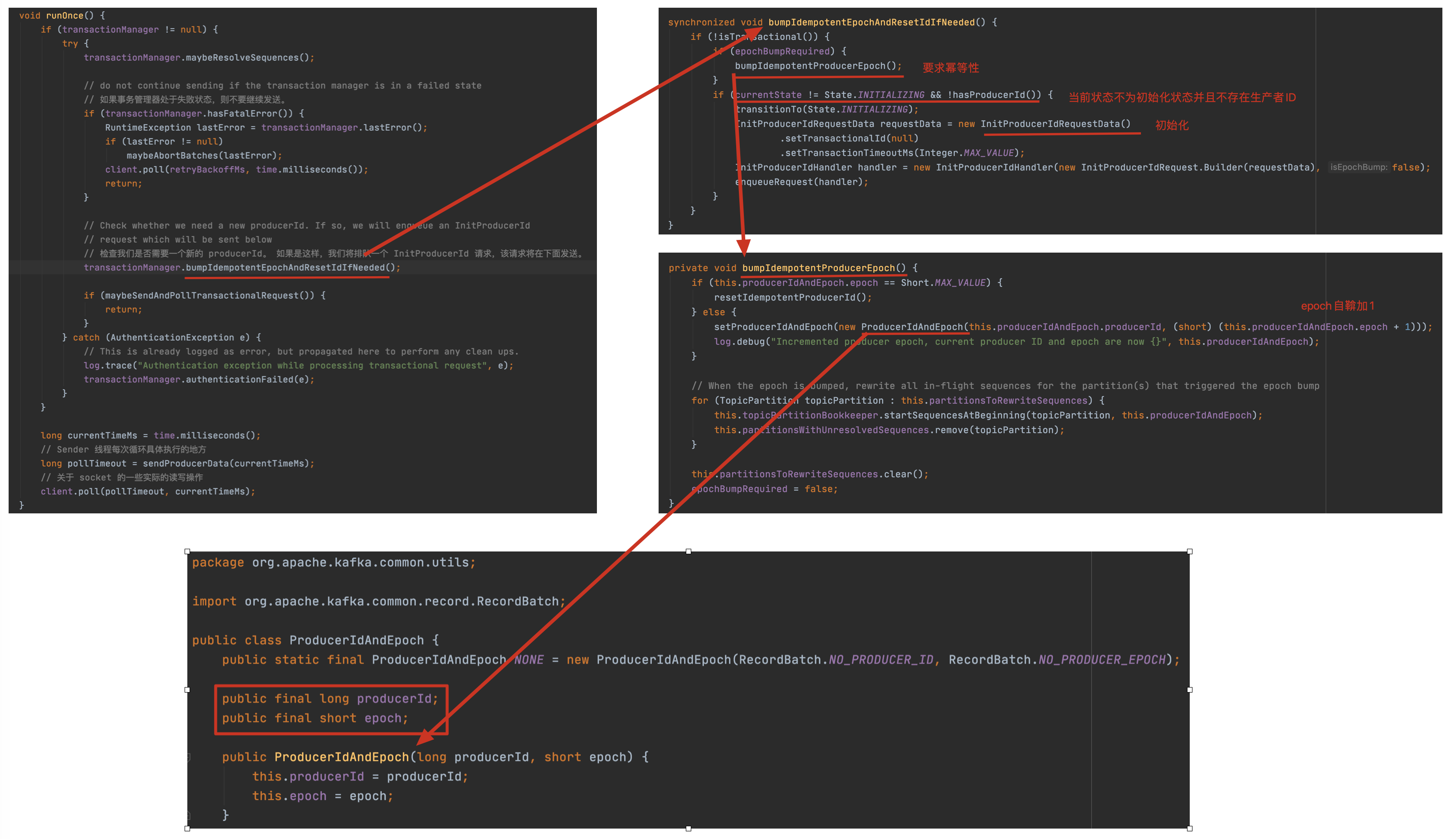
Task: Click the client.poll(pollTimeout, currentTimeMs) line
Action: pyautogui.click(x=147, y=492)
